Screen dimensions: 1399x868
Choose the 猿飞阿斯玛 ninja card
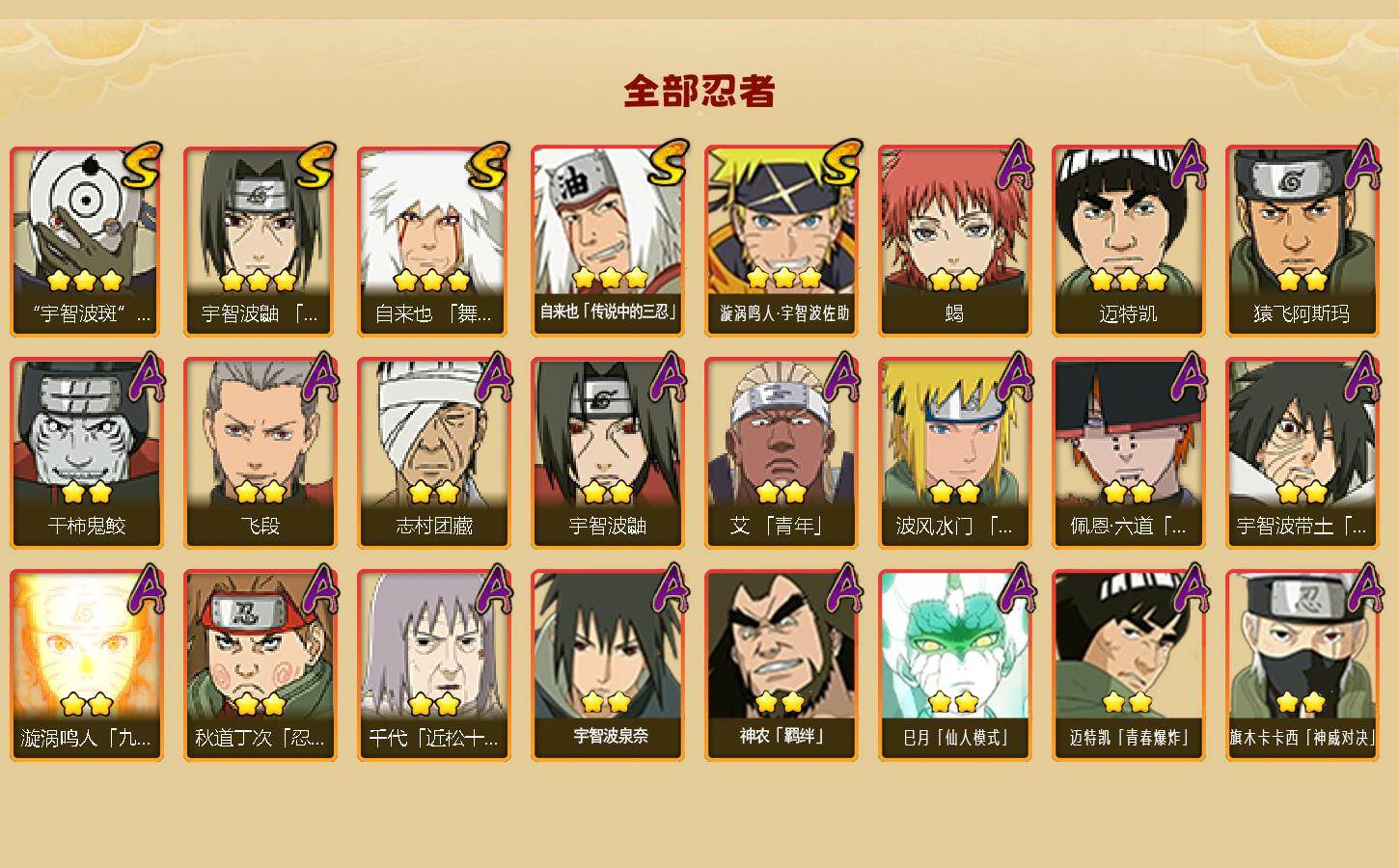(x=1302, y=241)
